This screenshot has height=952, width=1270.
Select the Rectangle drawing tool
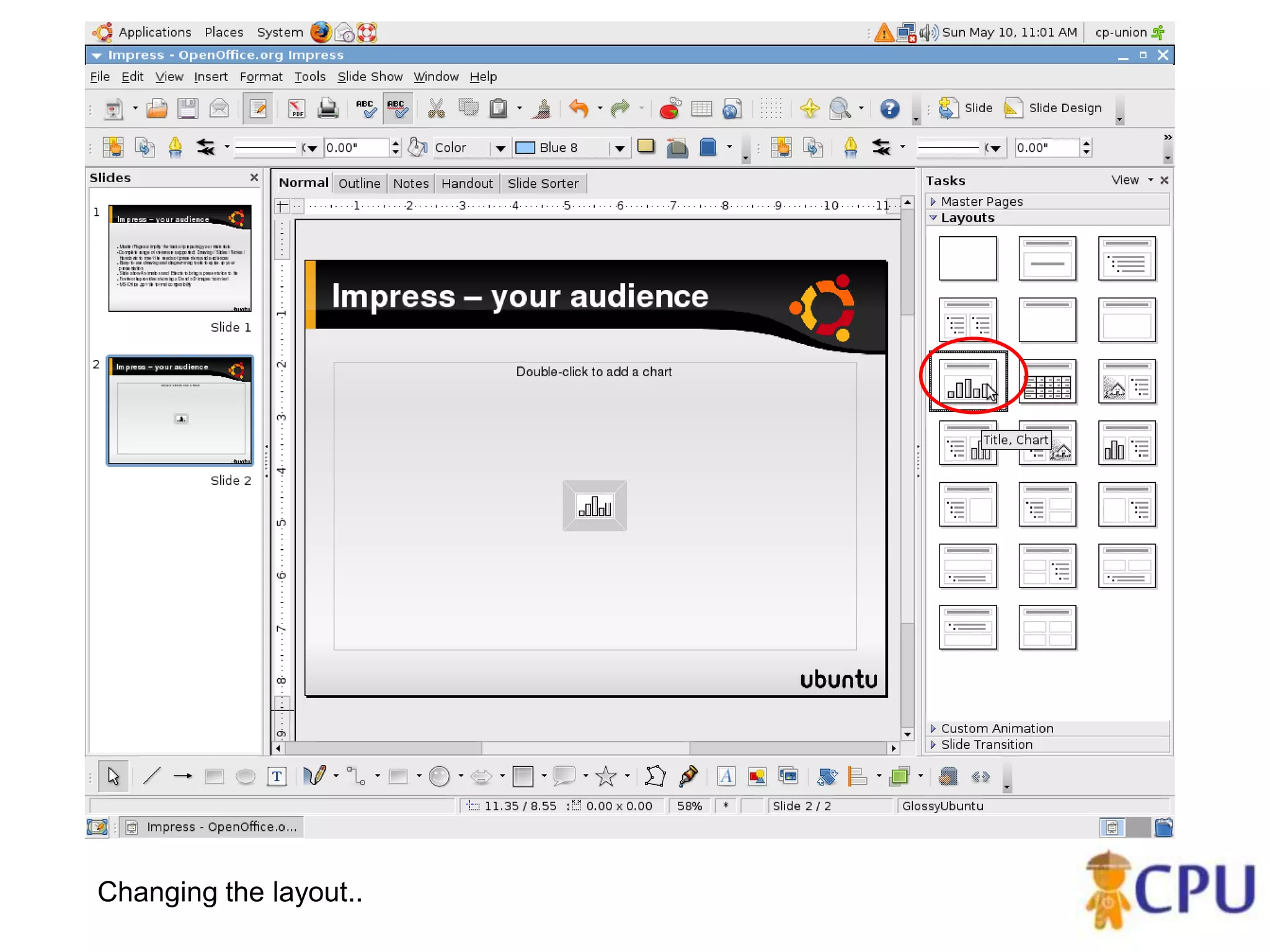(x=214, y=776)
